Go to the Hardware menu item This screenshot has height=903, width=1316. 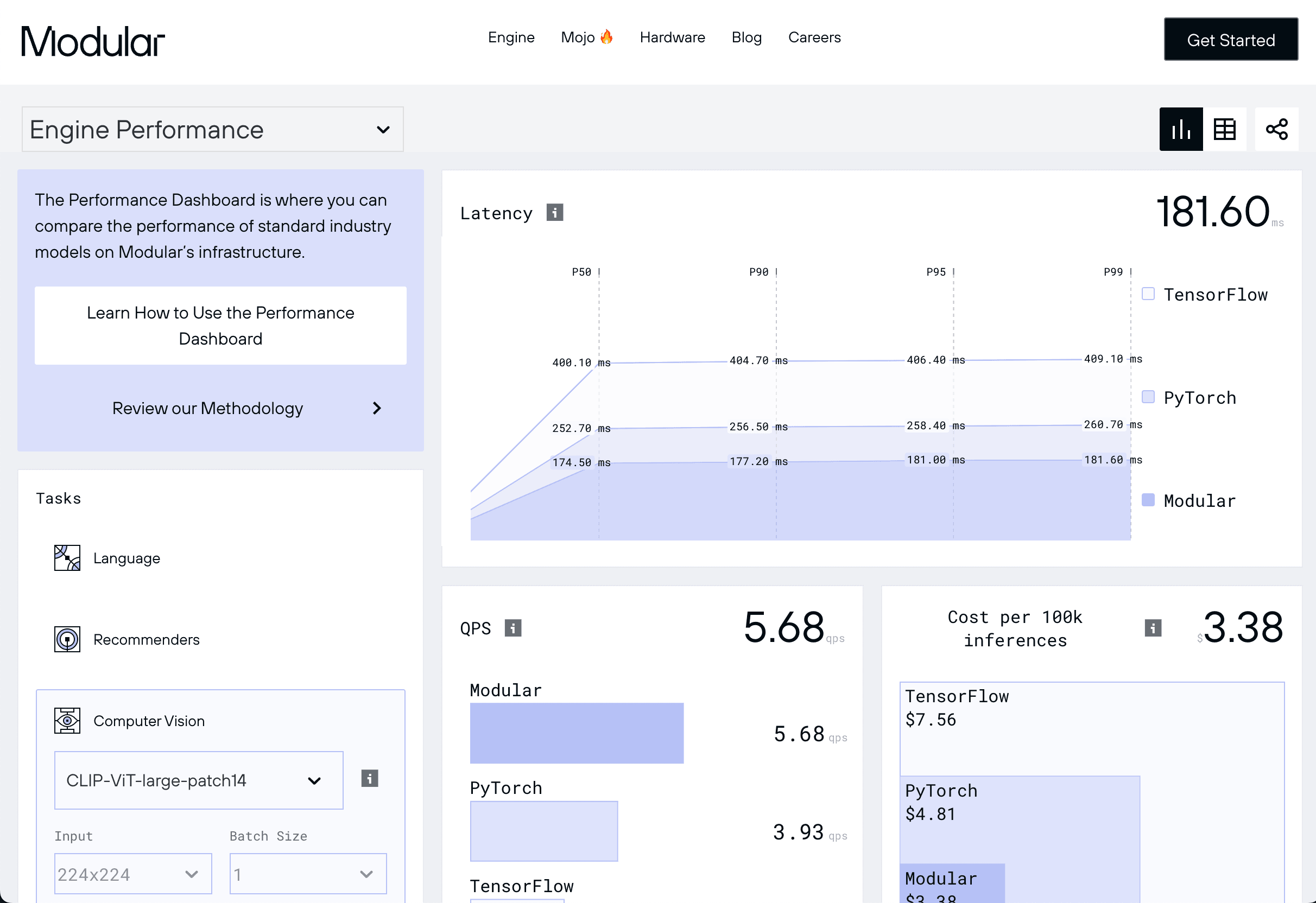pos(672,37)
